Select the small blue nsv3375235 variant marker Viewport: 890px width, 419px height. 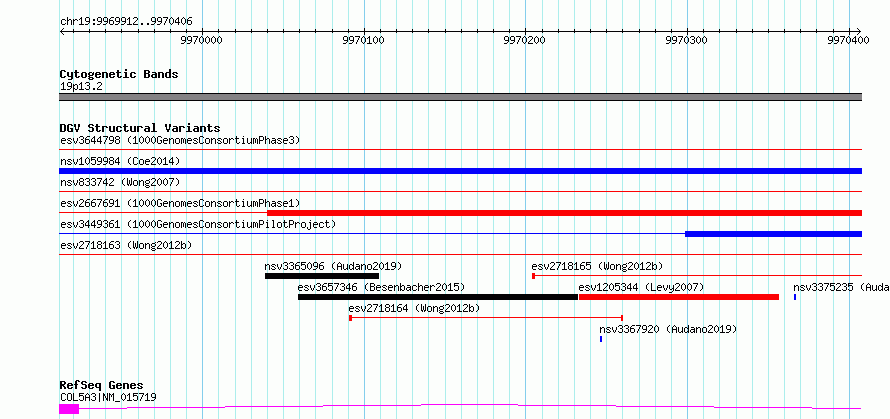pyautogui.click(x=795, y=297)
